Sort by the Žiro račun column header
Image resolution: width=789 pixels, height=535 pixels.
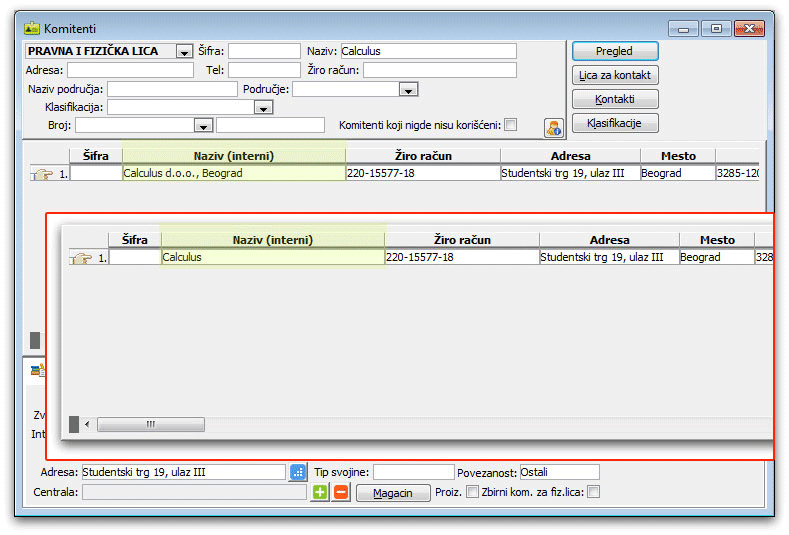(422, 156)
